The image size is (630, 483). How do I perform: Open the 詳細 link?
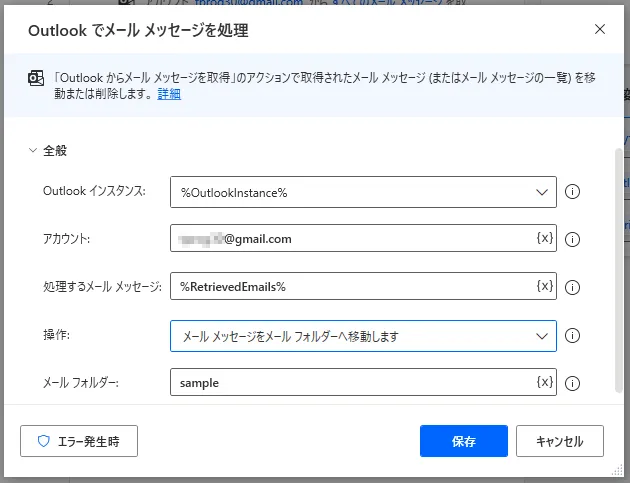pyautogui.click(x=169, y=94)
